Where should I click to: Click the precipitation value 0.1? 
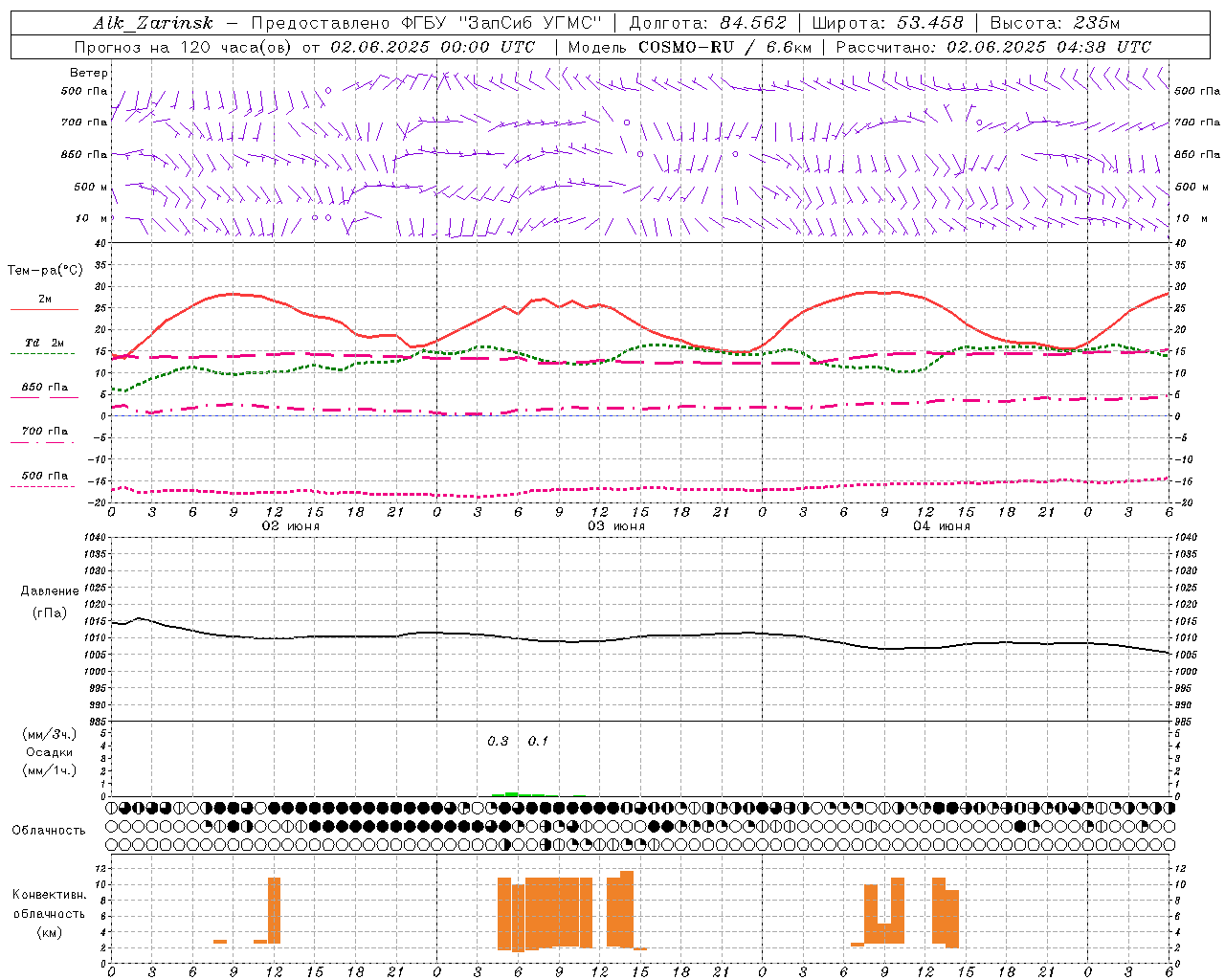[538, 742]
